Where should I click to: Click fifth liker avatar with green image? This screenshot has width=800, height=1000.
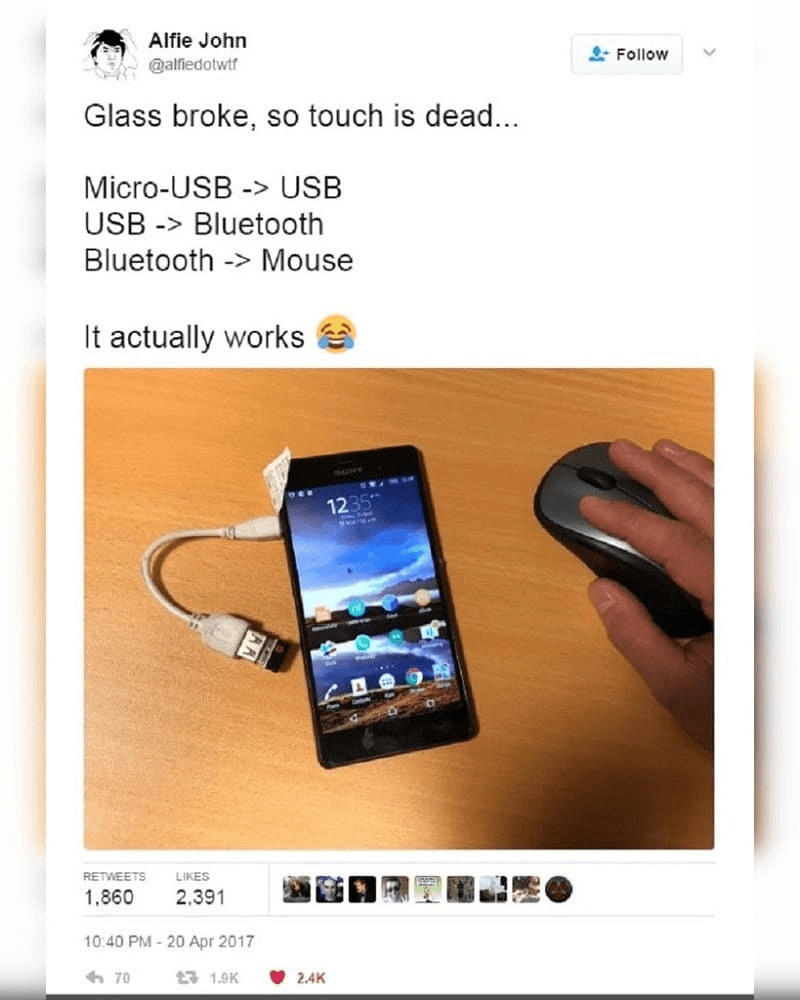[x=427, y=889]
